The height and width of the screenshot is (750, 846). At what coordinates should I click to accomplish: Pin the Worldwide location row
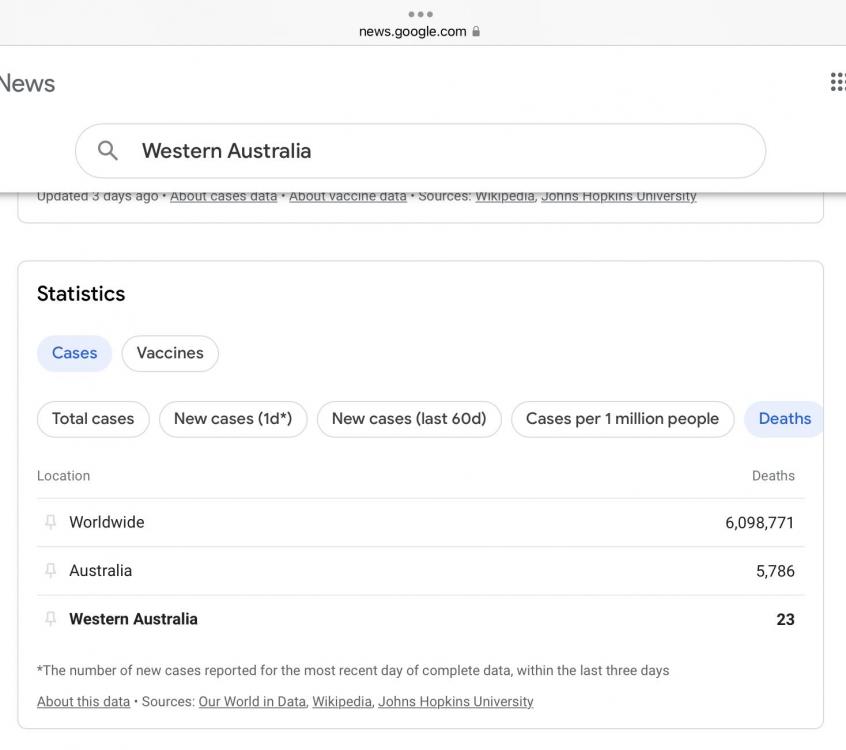pyautogui.click(x=51, y=522)
